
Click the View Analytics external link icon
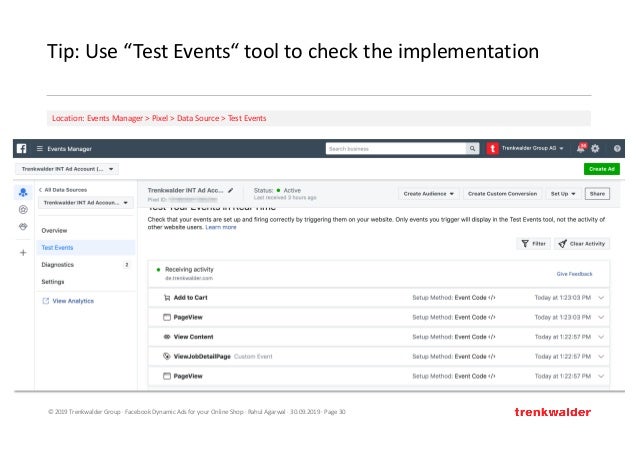click(46, 301)
